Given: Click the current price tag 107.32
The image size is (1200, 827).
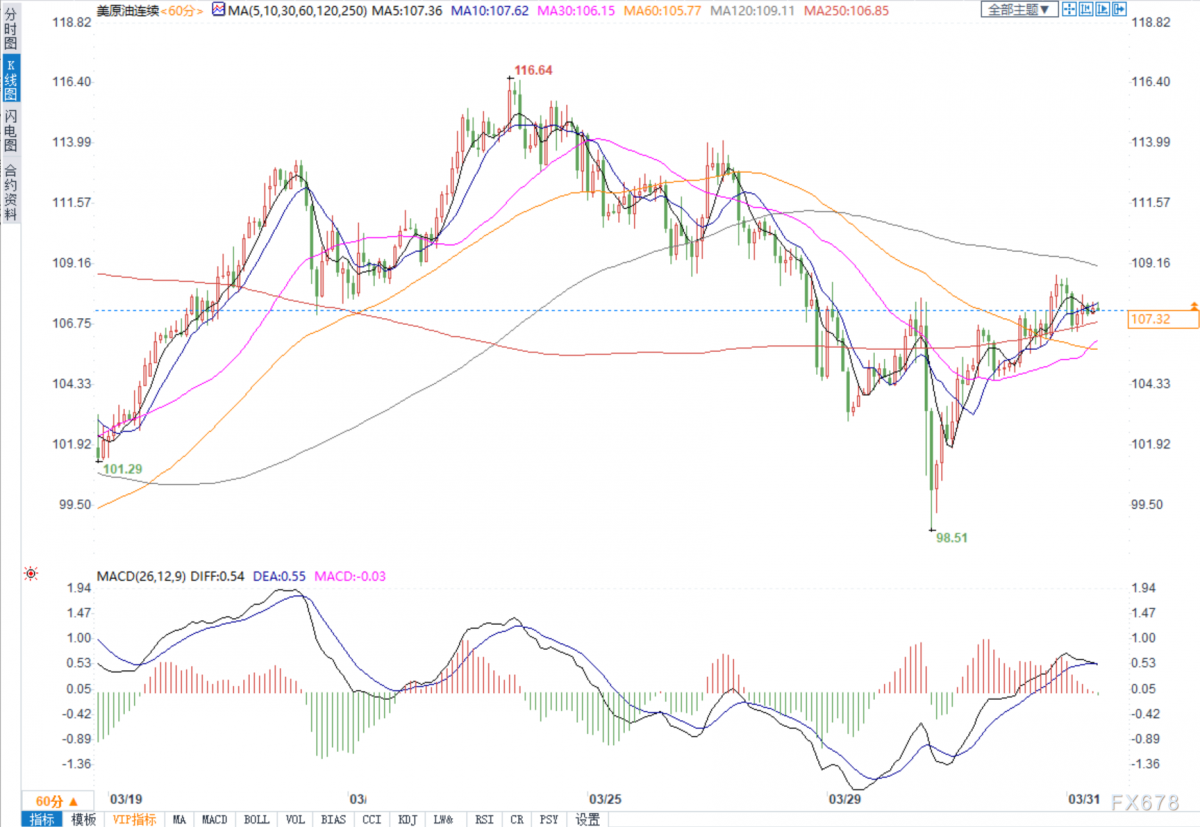Looking at the screenshot, I should (1163, 319).
